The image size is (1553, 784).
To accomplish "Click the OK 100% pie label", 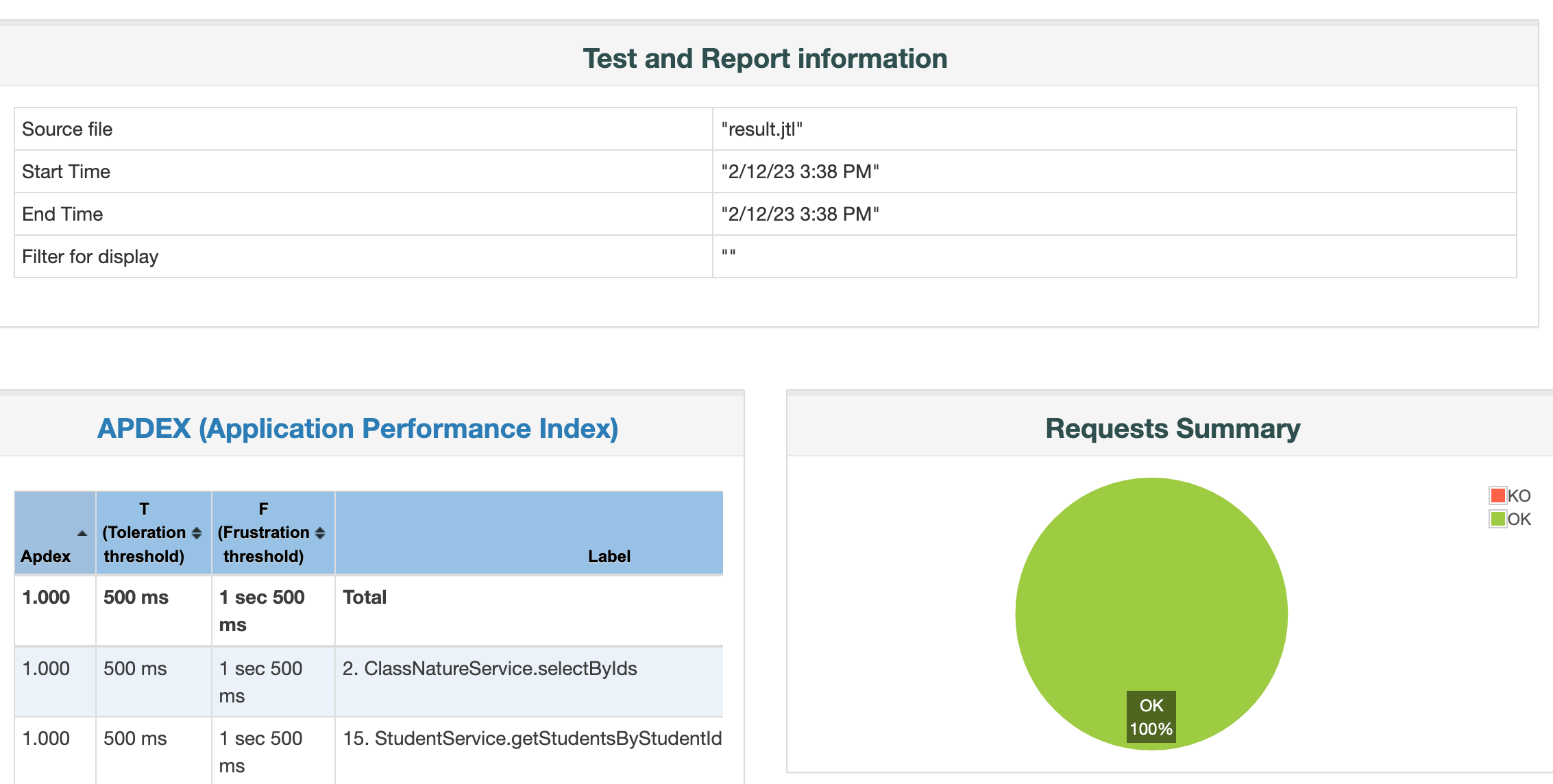I will (x=1151, y=717).
